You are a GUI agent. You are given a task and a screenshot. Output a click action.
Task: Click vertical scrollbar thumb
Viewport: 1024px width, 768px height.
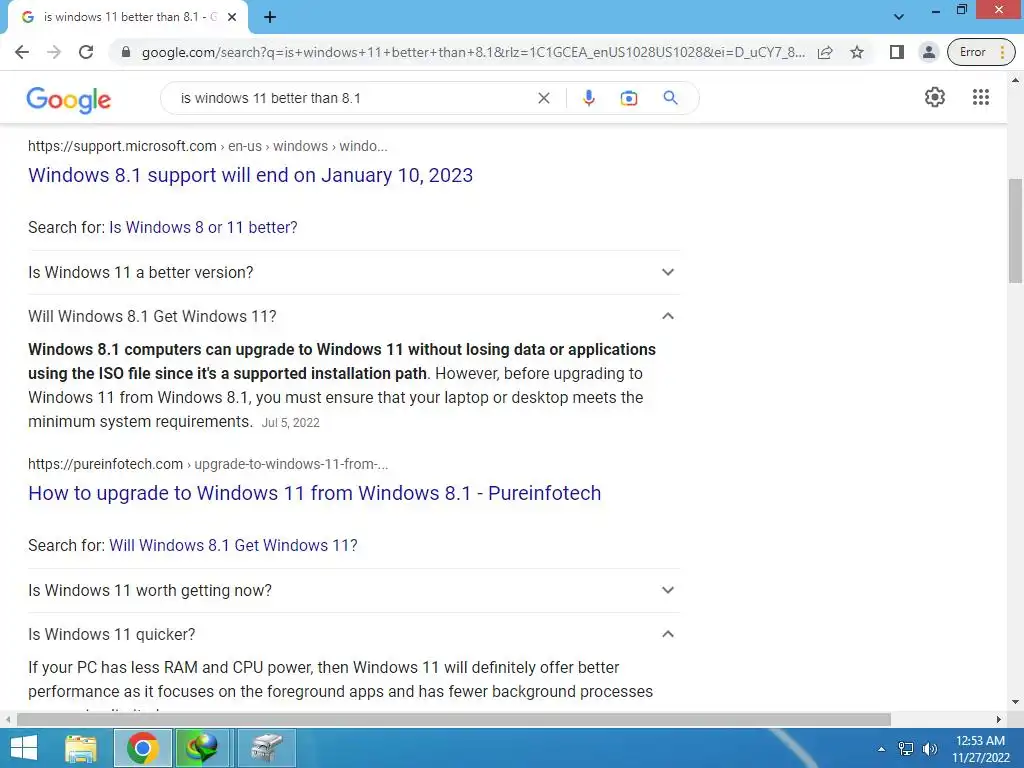coord(1015,230)
